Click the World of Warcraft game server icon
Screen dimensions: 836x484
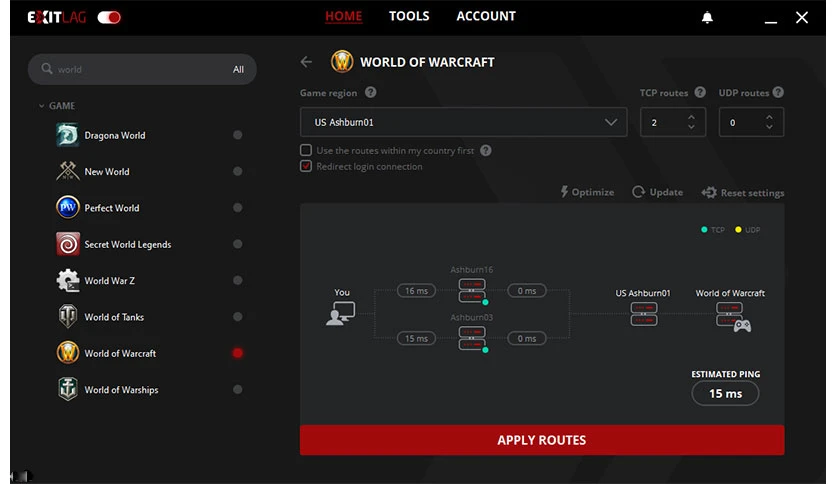coord(734,317)
